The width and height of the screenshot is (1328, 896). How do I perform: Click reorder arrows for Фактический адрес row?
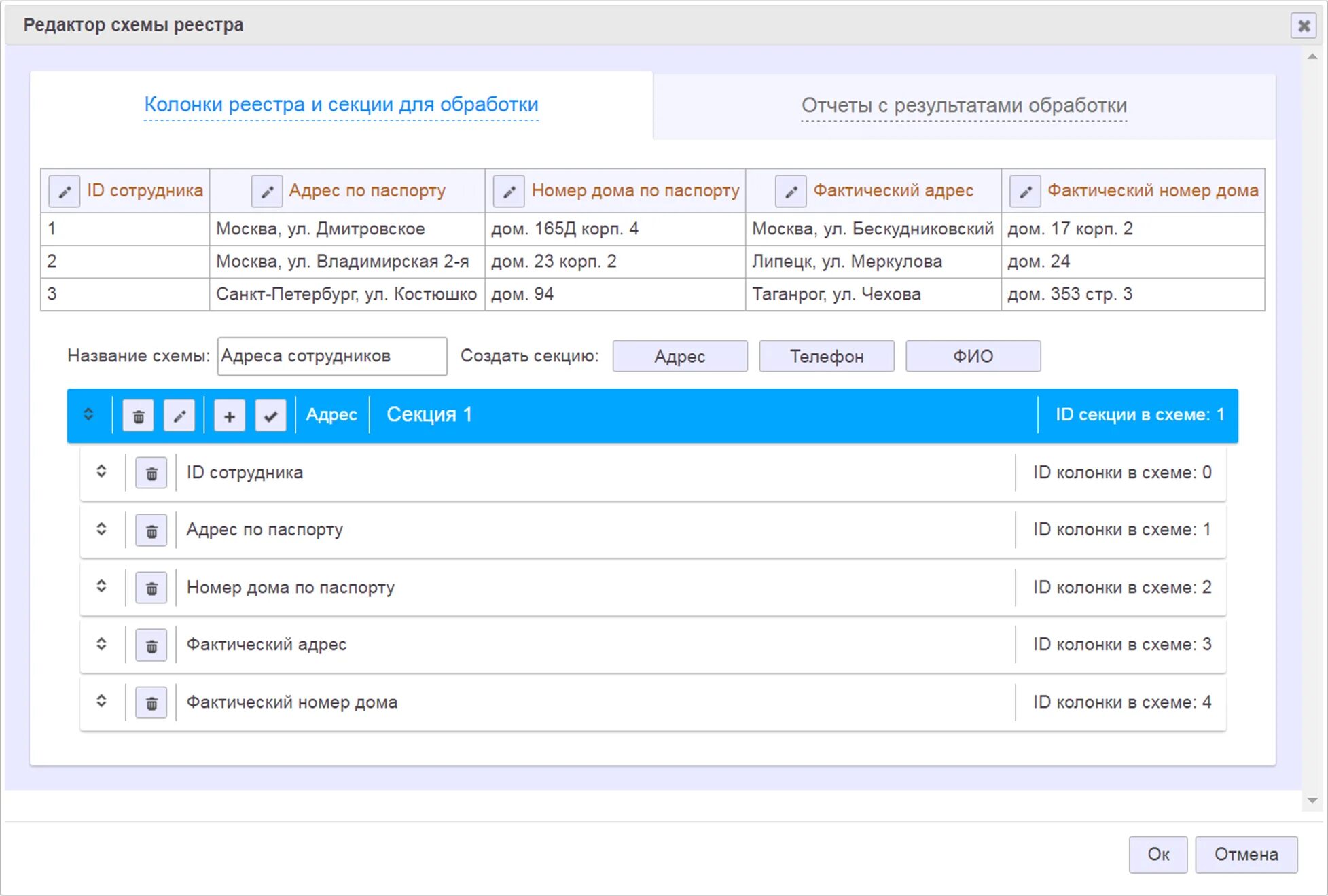101,643
